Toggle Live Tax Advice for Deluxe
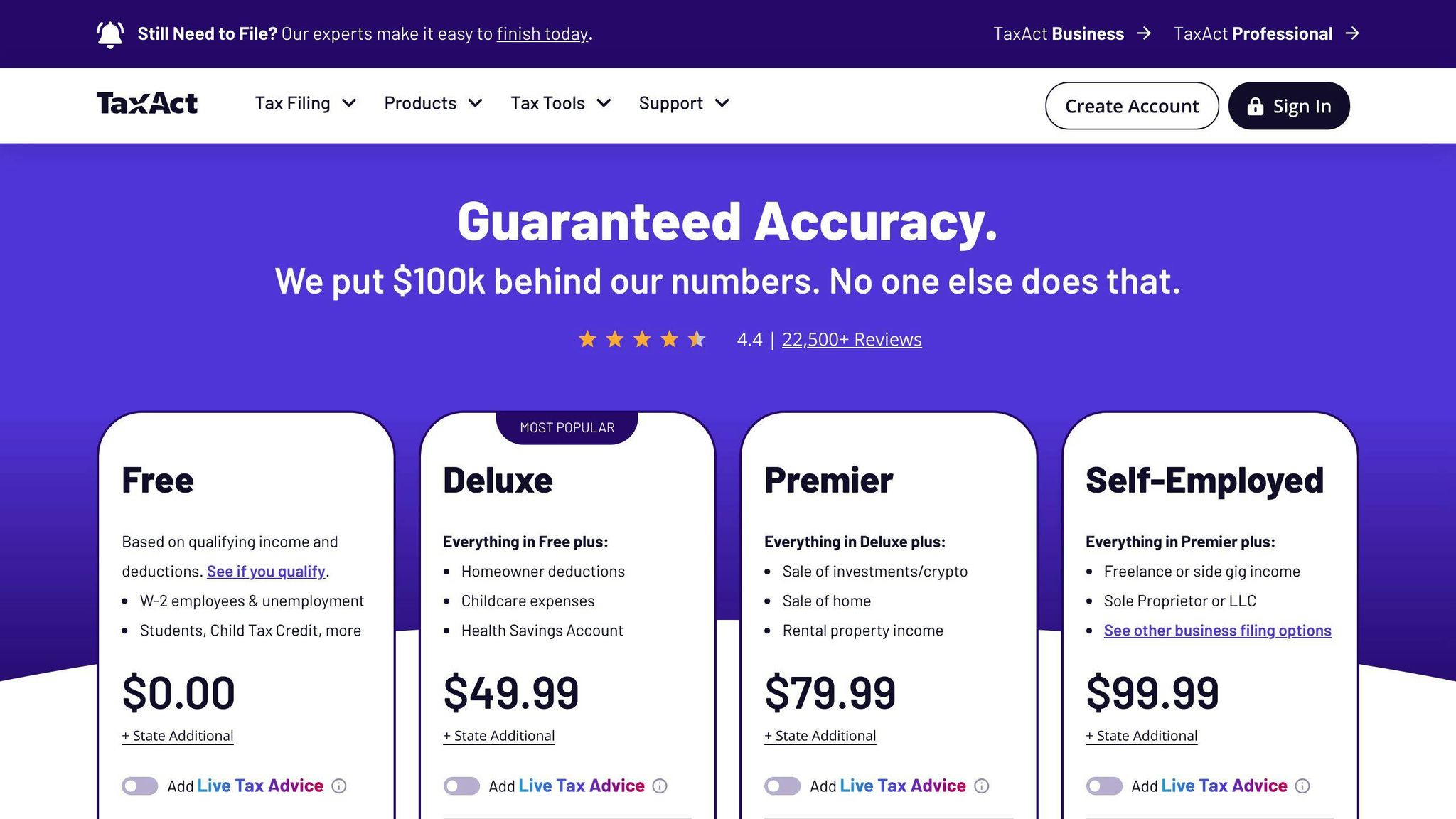This screenshot has width=1456, height=819. click(x=461, y=786)
